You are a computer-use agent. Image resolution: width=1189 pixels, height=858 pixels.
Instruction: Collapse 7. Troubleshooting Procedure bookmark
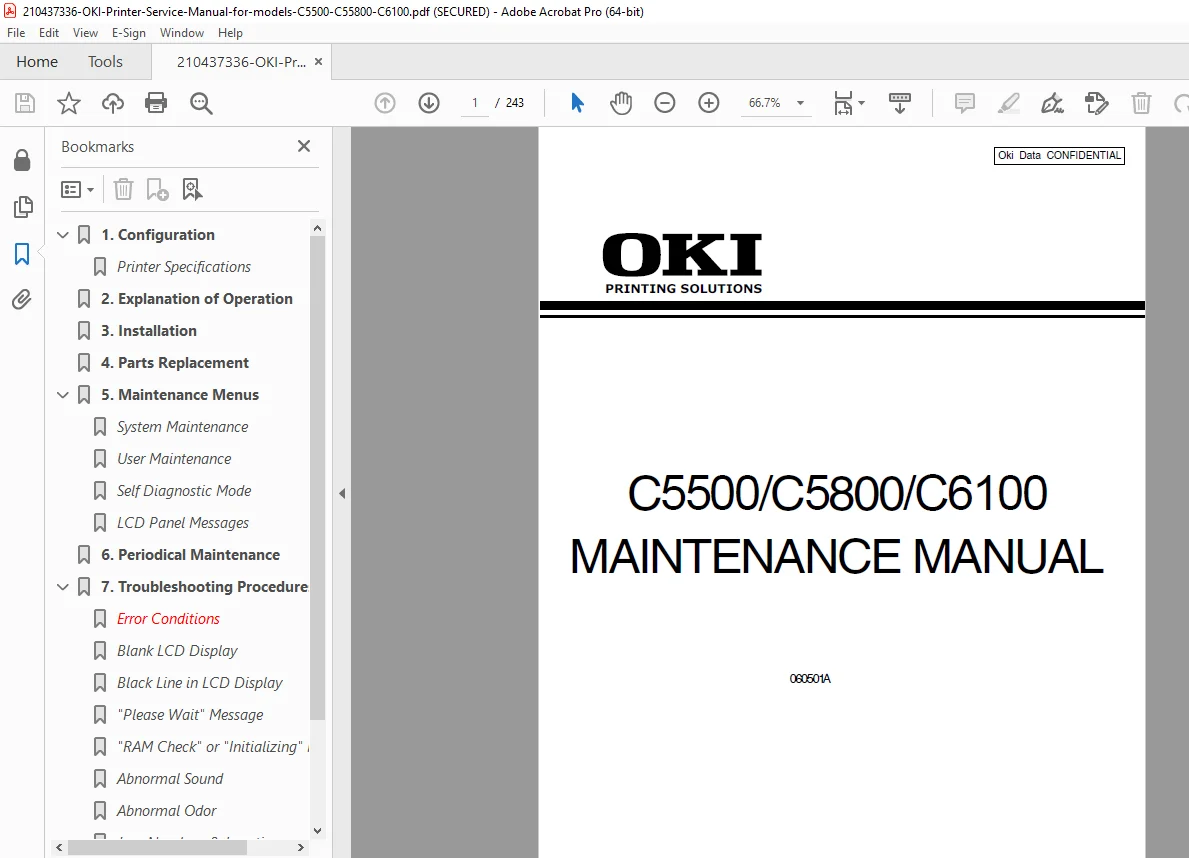63,587
